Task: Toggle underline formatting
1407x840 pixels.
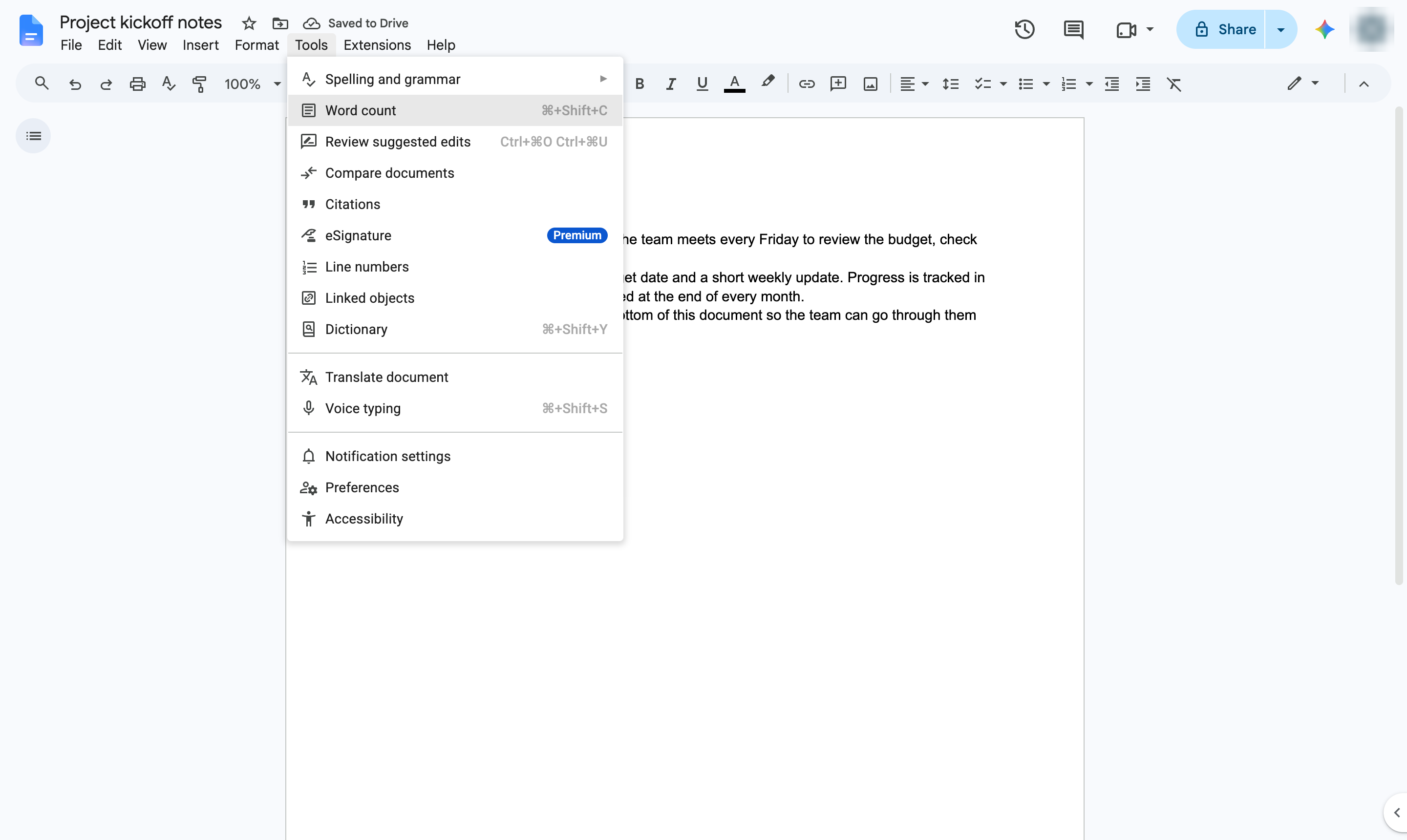Action: pos(702,84)
